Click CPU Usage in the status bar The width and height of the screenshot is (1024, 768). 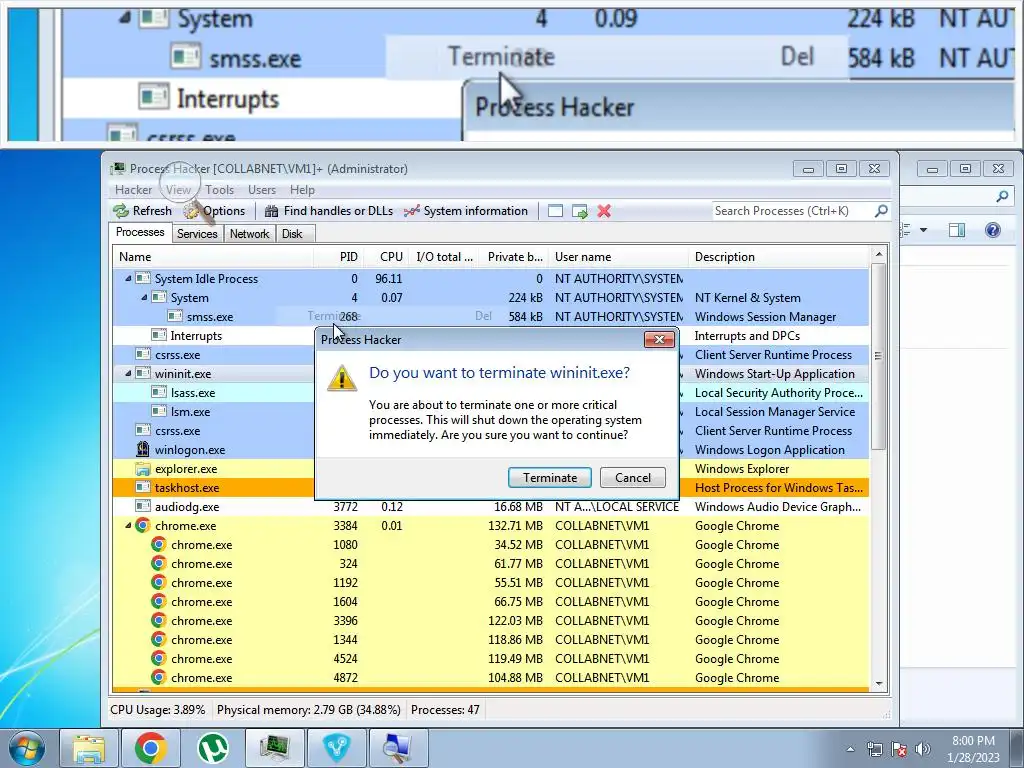pyautogui.click(x=157, y=710)
